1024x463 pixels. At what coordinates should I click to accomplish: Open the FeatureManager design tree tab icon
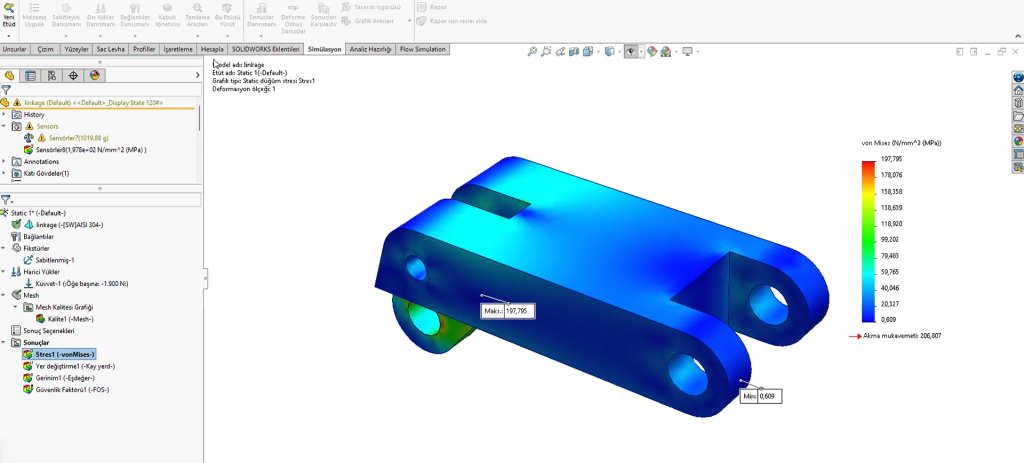(9, 75)
